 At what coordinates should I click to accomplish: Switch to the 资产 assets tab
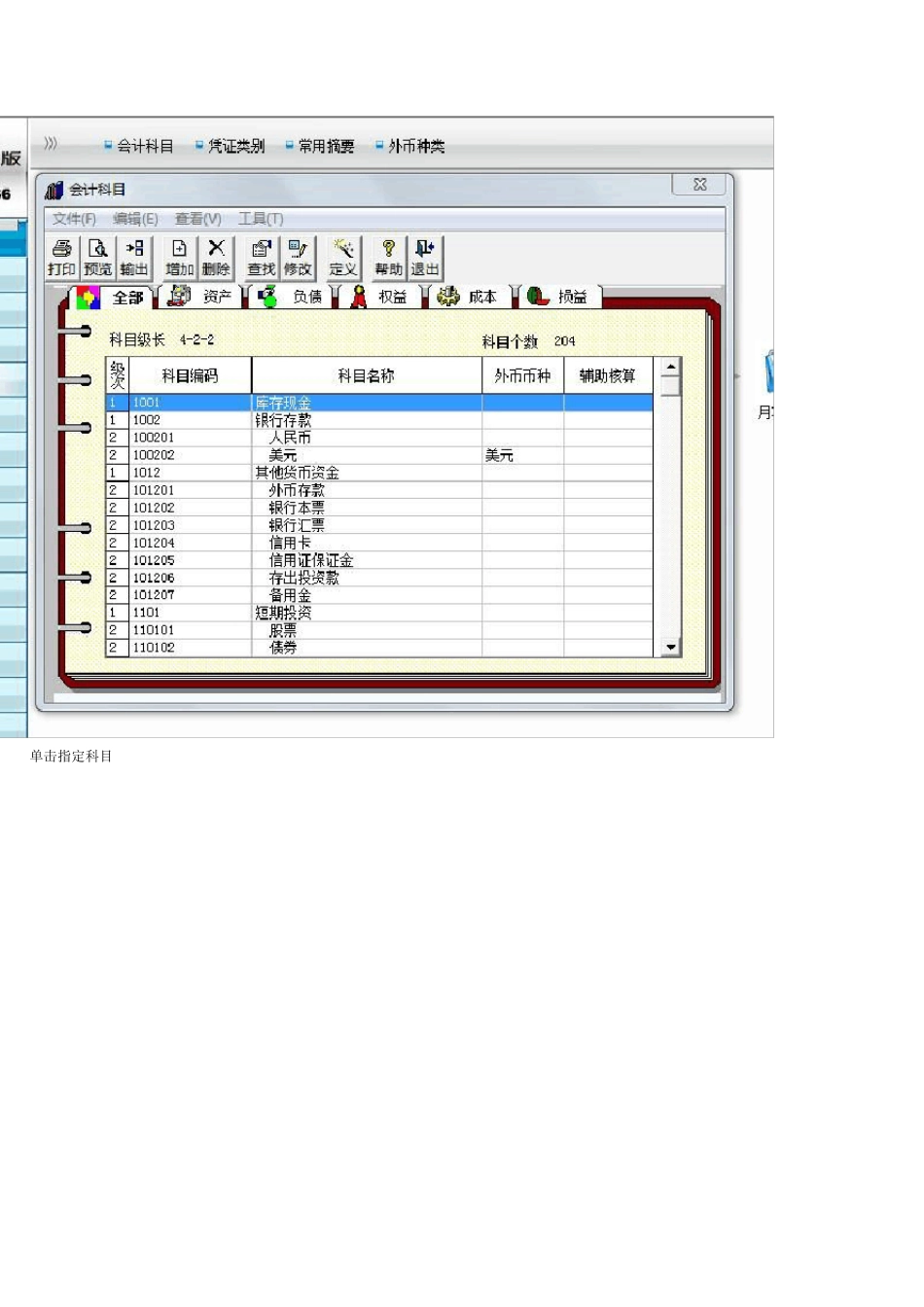point(202,297)
